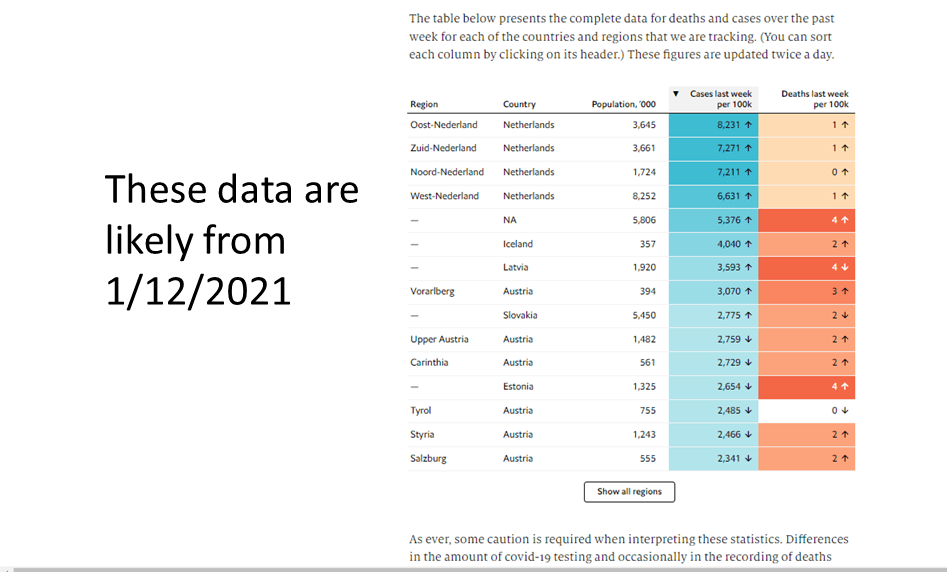The width and height of the screenshot is (947, 572).
Task: Click the sort triangle beside Cases last week
Action: (x=676, y=94)
